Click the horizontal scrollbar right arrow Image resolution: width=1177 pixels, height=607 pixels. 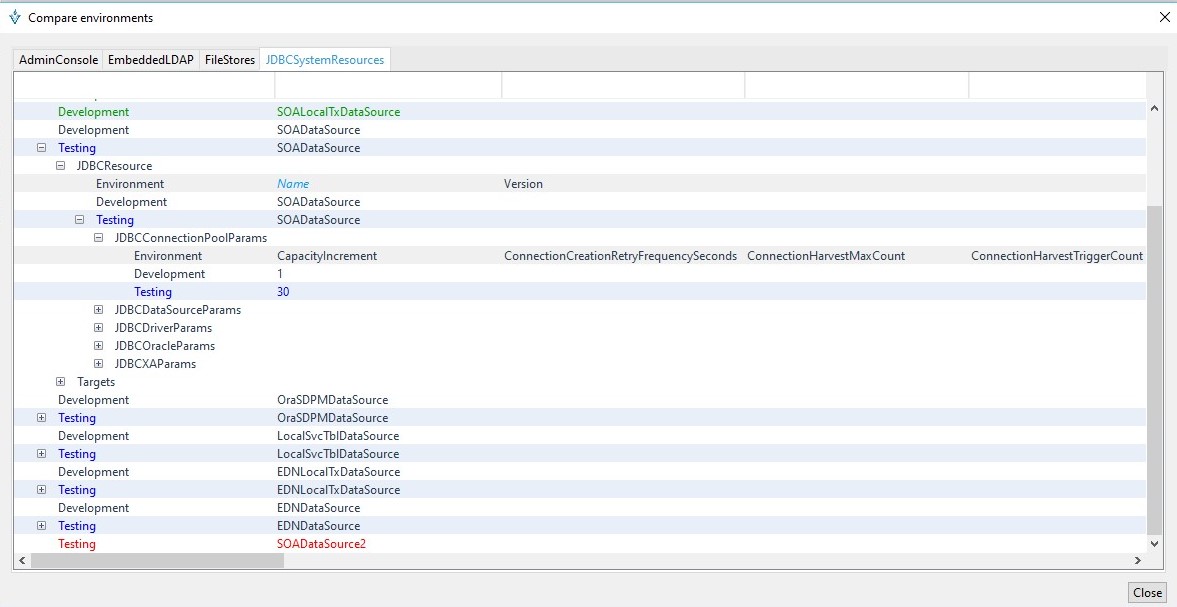click(1137, 561)
